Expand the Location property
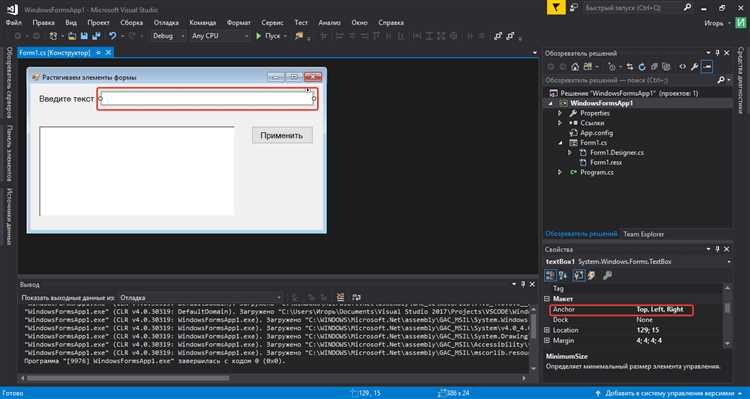This screenshot has height=399, width=750. tap(547, 330)
